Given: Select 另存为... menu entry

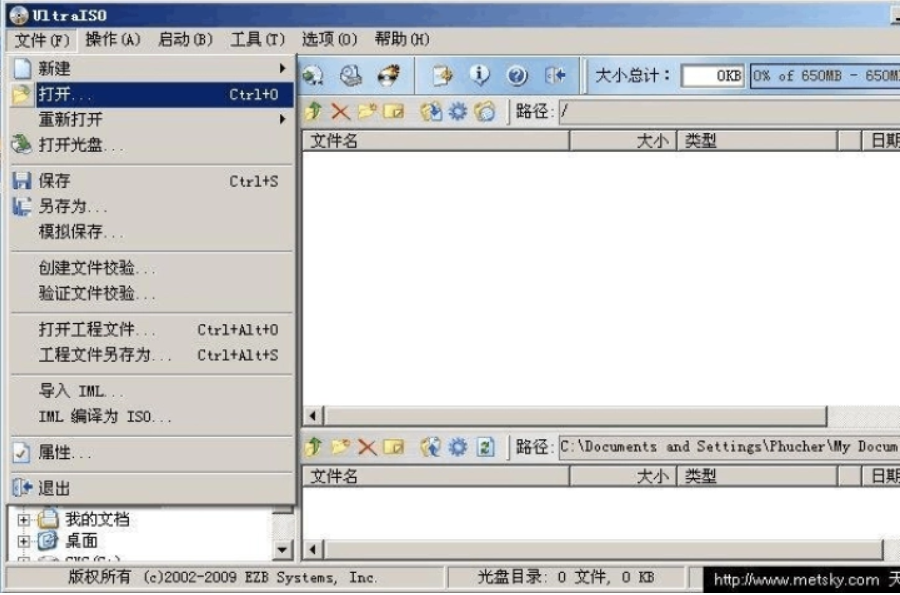Looking at the screenshot, I should [152, 206].
